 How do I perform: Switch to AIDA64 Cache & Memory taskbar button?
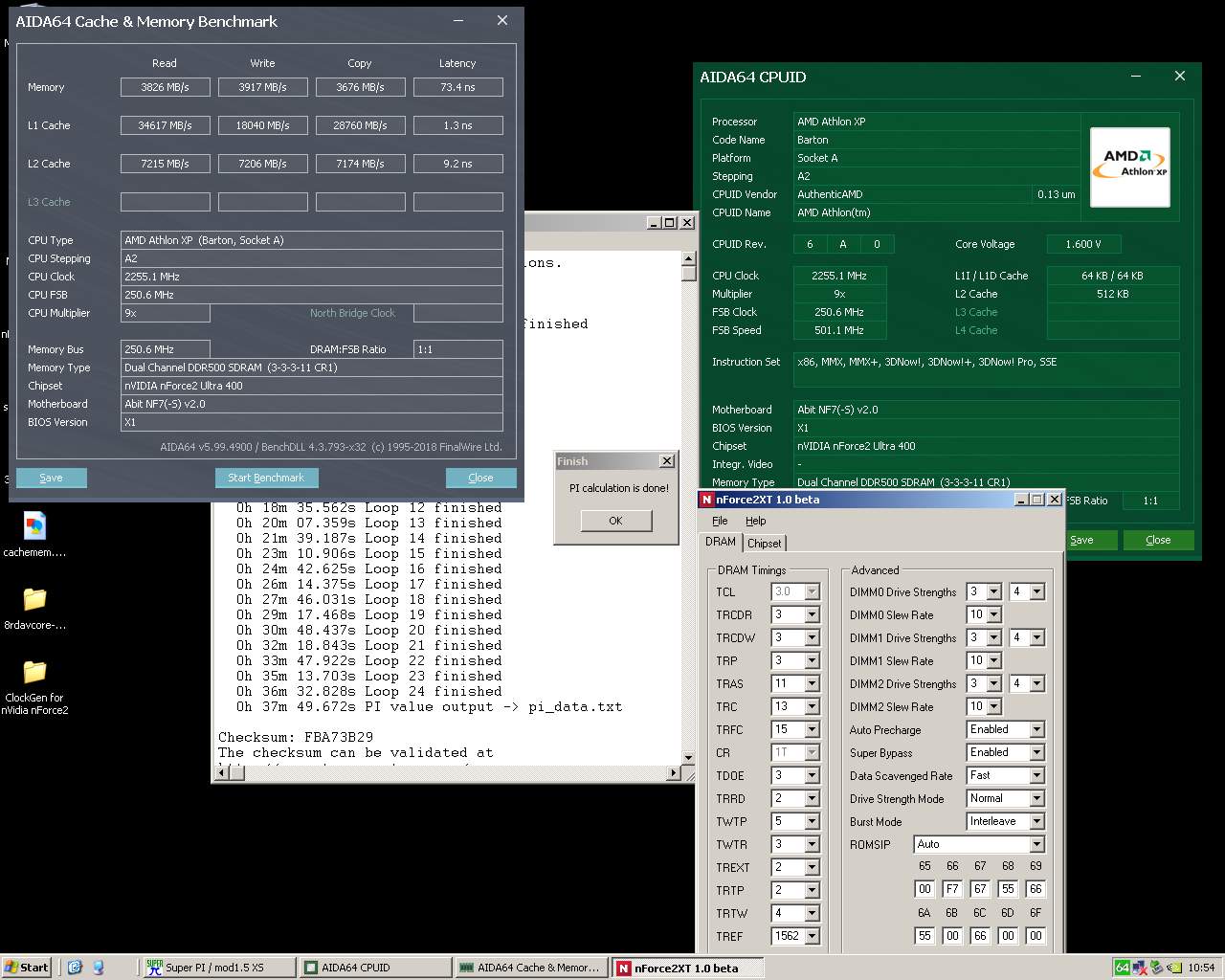click(530, 968)
